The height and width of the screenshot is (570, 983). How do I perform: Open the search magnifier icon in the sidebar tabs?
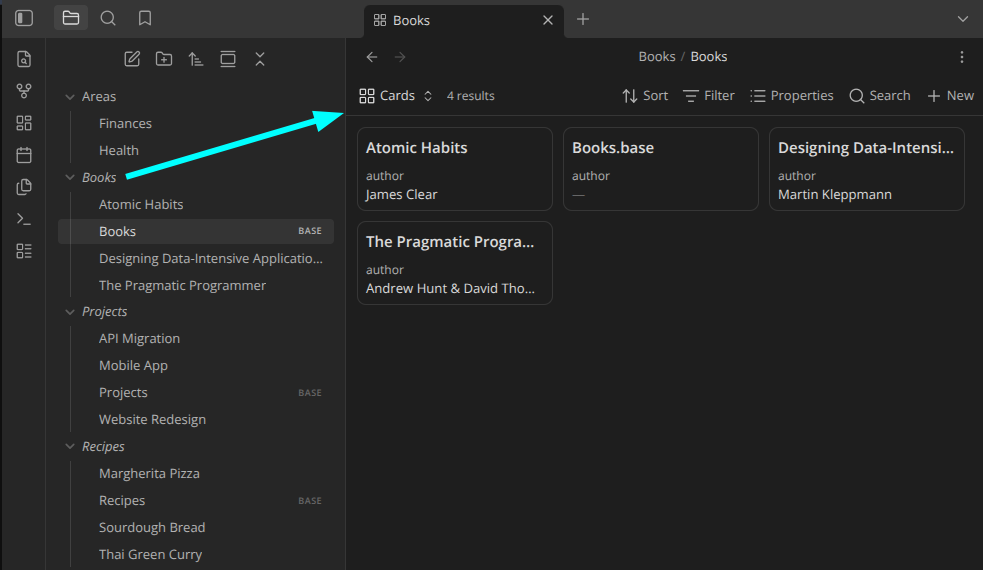[x=108, y=18]
